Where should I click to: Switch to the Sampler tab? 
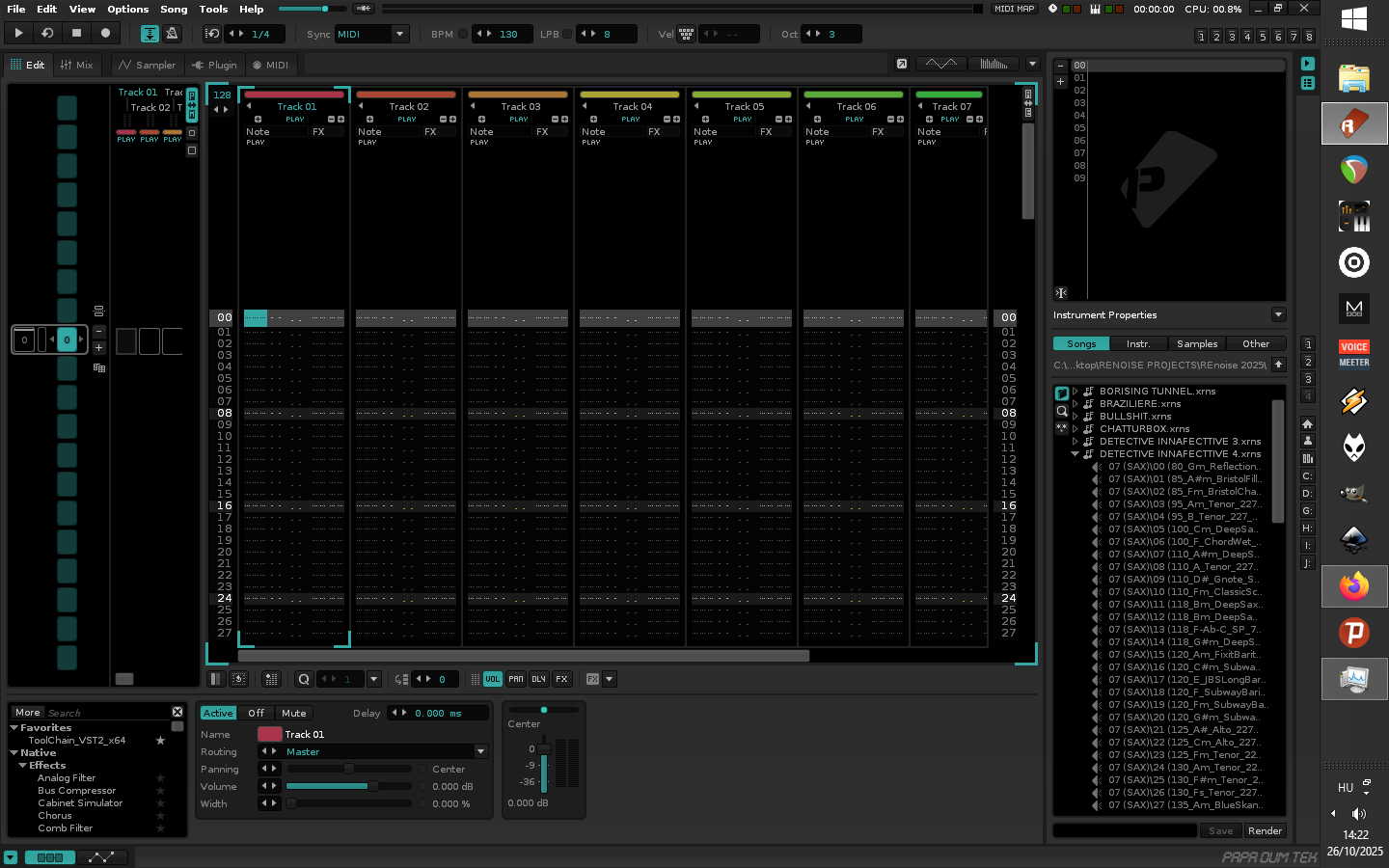147,65
